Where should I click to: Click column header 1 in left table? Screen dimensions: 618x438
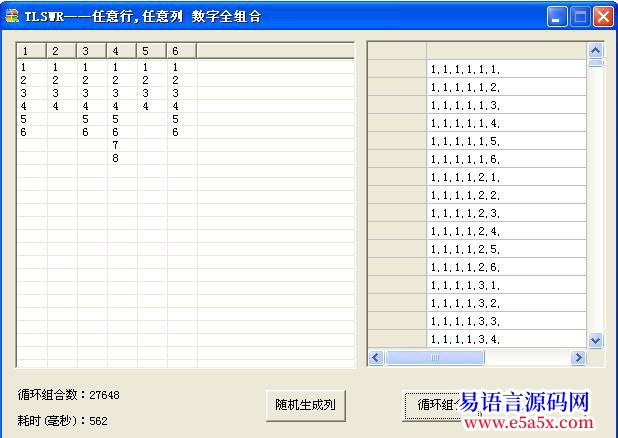(32, 51)
